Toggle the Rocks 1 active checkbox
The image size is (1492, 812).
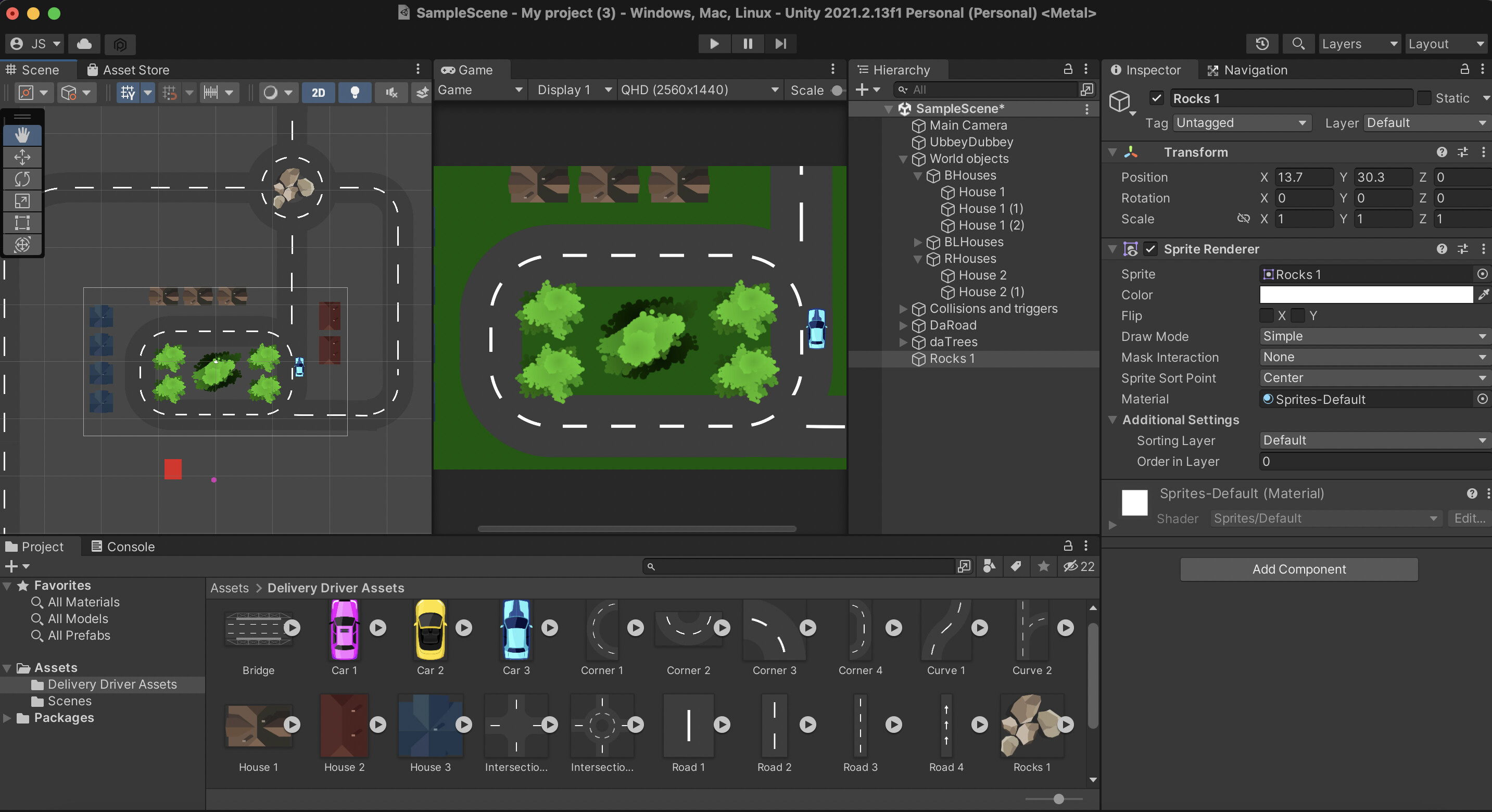click(1156, 98)
